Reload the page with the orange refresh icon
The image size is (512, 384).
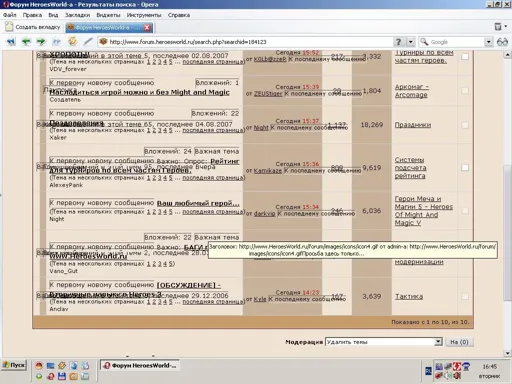[x=72, y=41]
